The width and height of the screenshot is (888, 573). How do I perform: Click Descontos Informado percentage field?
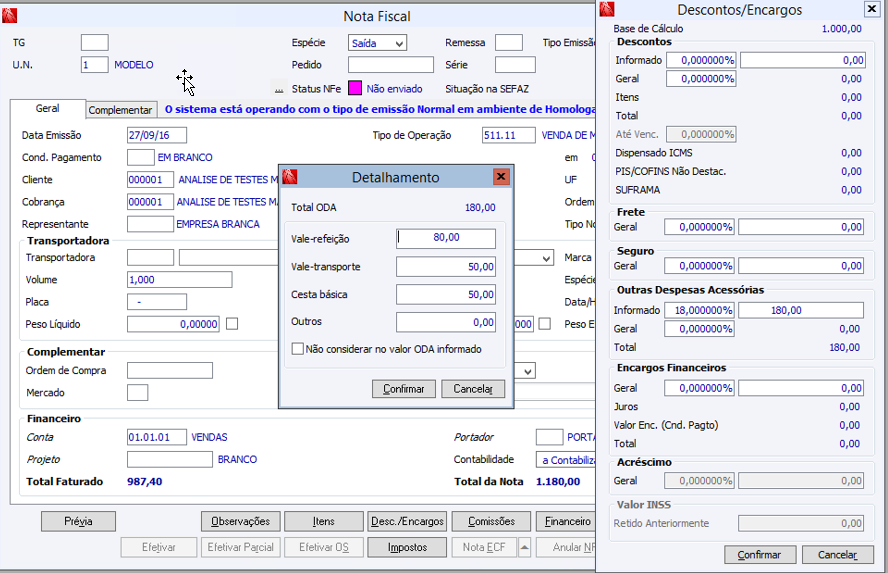point(701,60)
